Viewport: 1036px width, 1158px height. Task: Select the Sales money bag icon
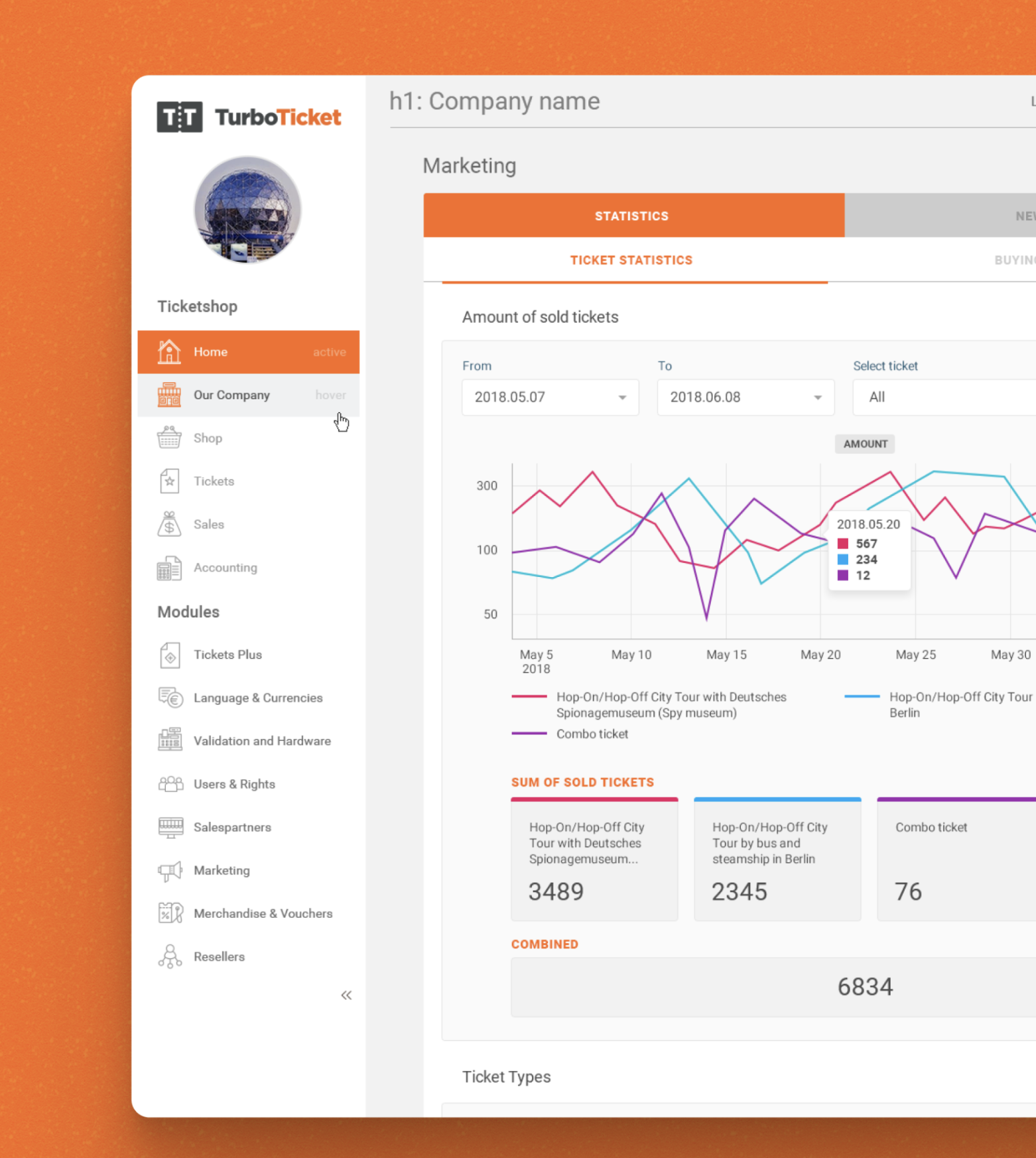click(x=169, y=524)
